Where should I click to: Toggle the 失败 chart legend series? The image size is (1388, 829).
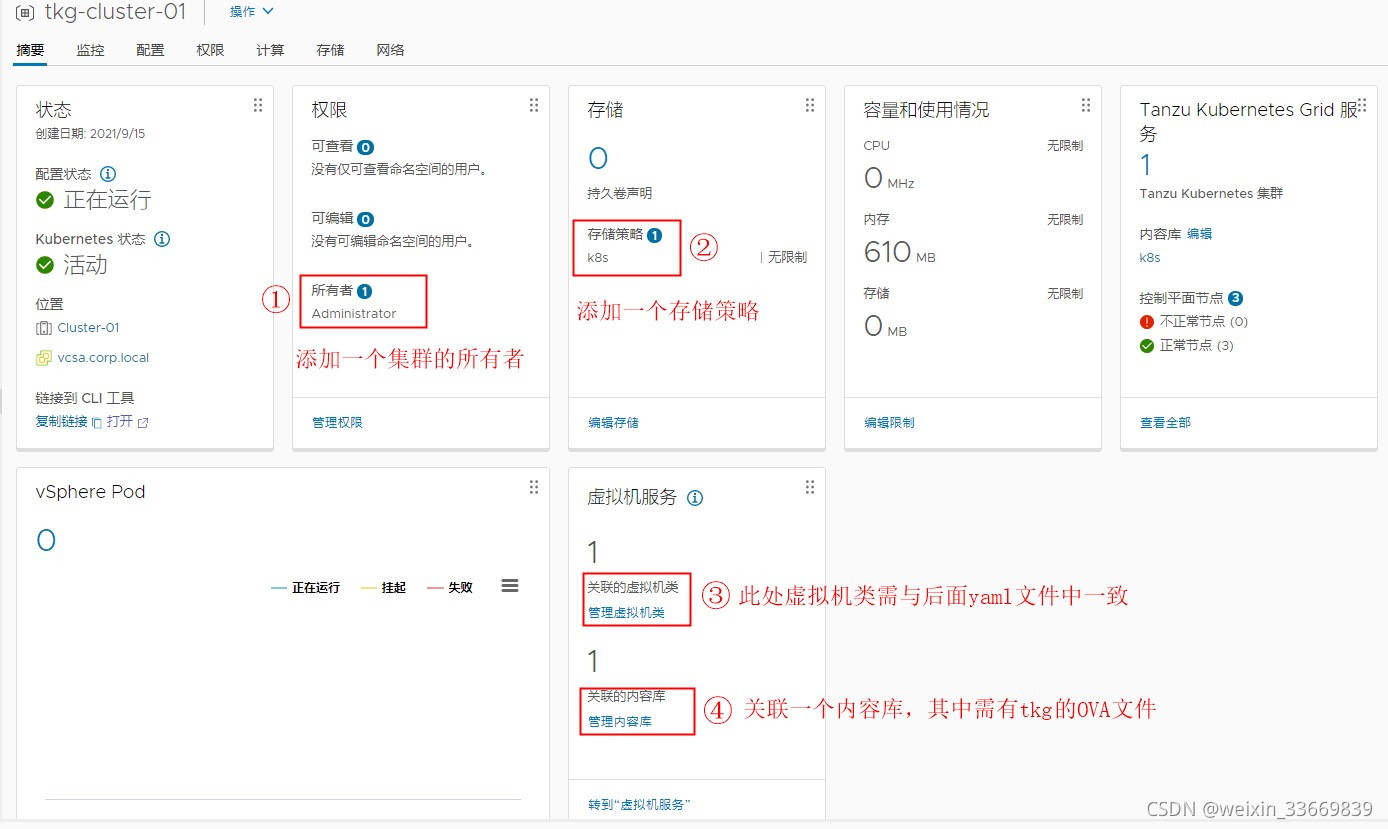450,588
